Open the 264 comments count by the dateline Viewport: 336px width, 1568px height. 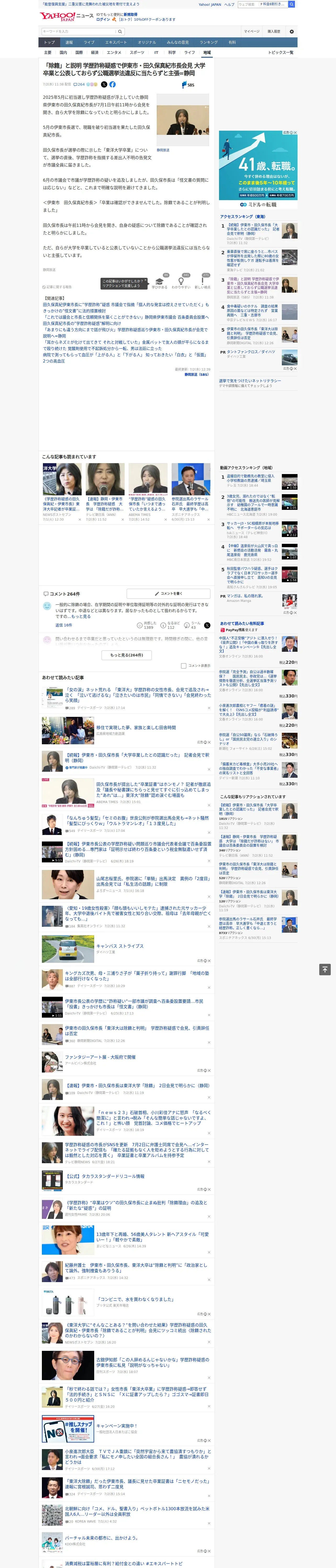pyautogui.click(x=79, y=85)
